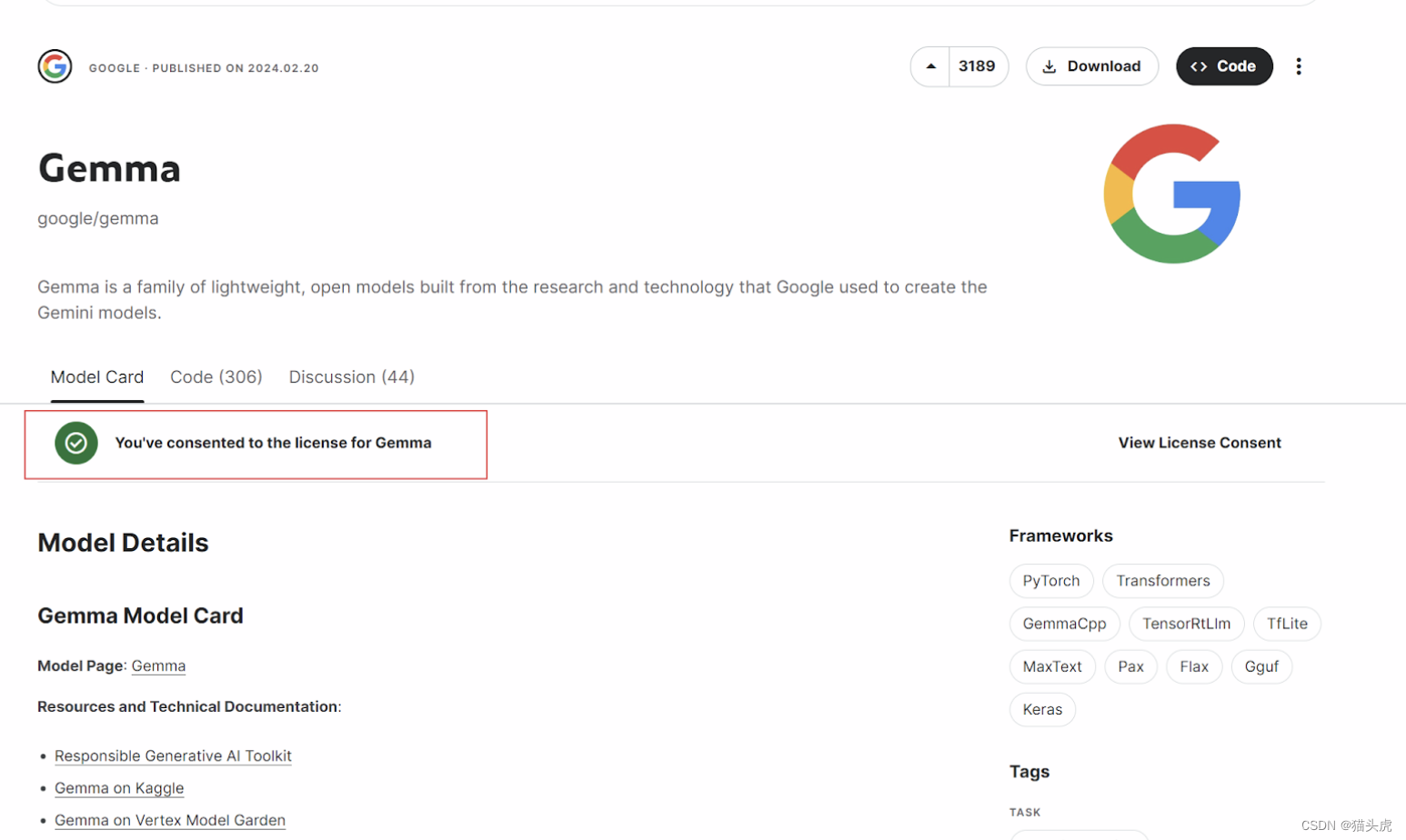
Task: Click the Gemma title heading
Action: (x=109, y=168)
